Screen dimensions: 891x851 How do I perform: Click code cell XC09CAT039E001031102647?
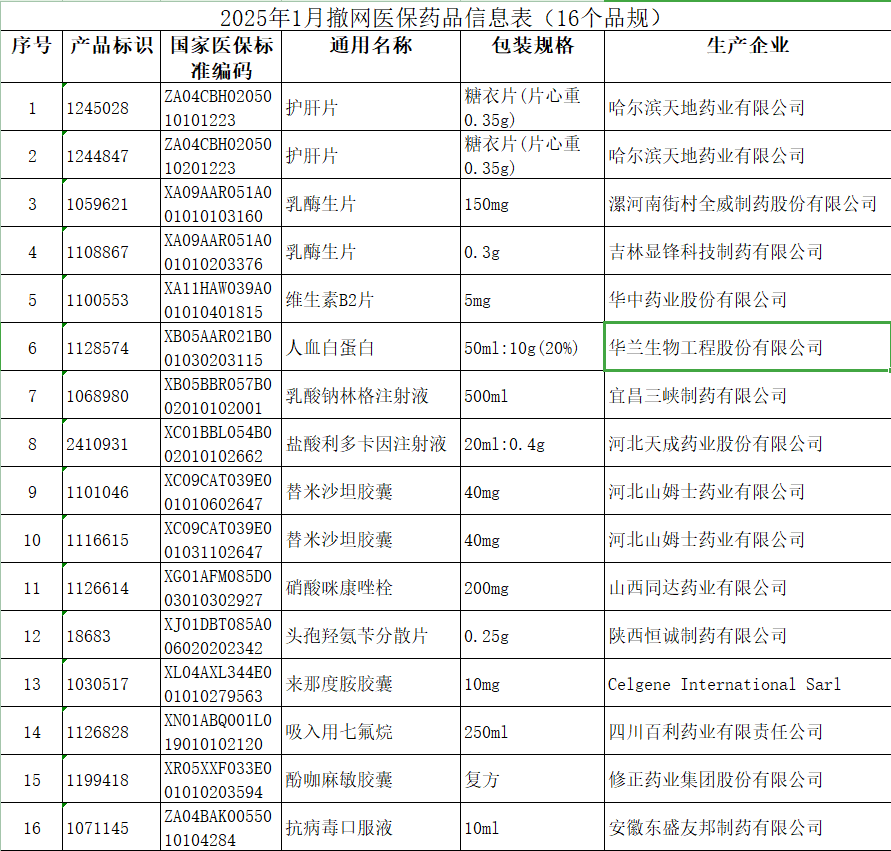pyautogui.click(x=221, y=540)
